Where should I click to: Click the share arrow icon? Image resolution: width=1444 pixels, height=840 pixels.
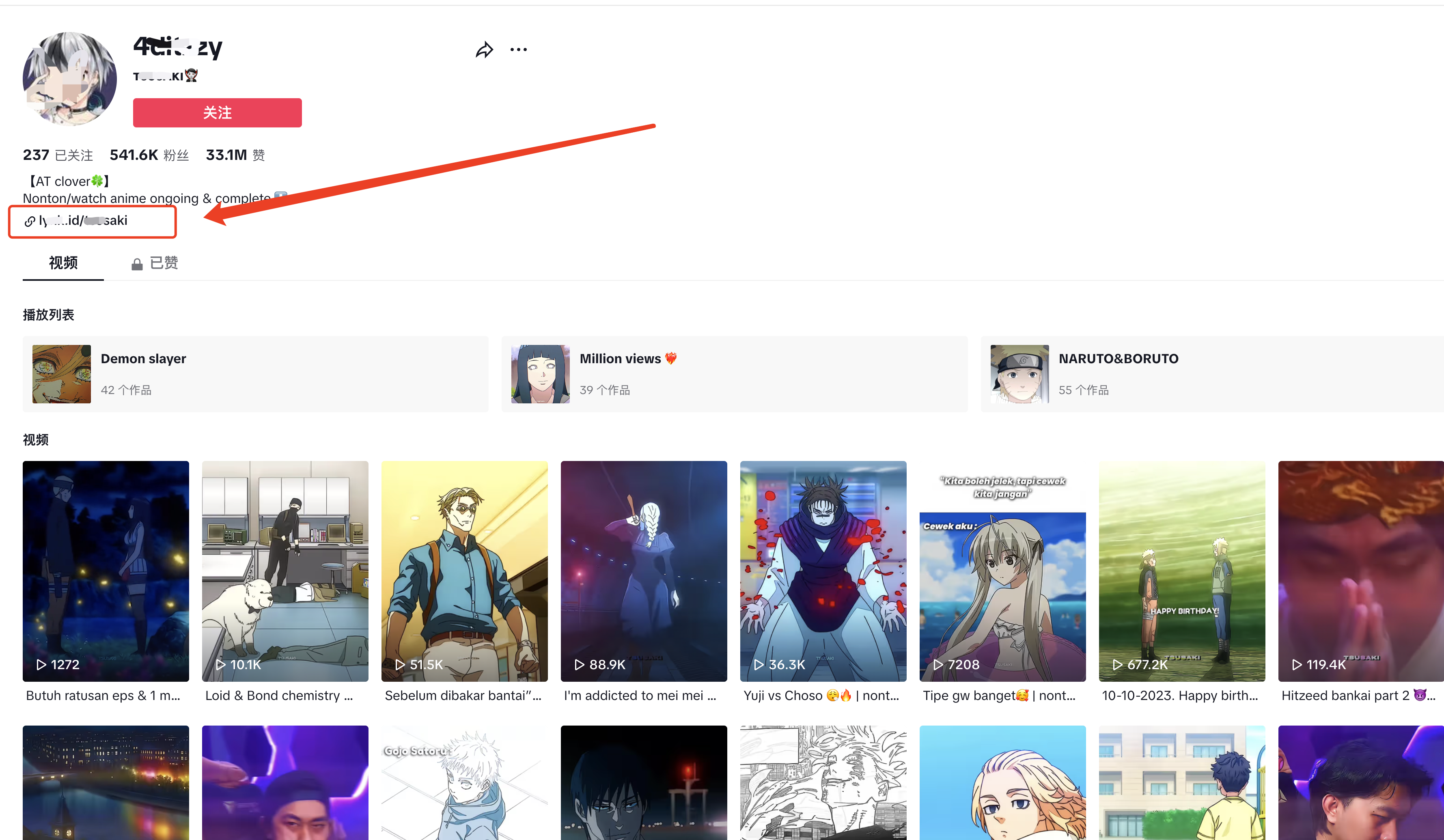tap(484, 50)
